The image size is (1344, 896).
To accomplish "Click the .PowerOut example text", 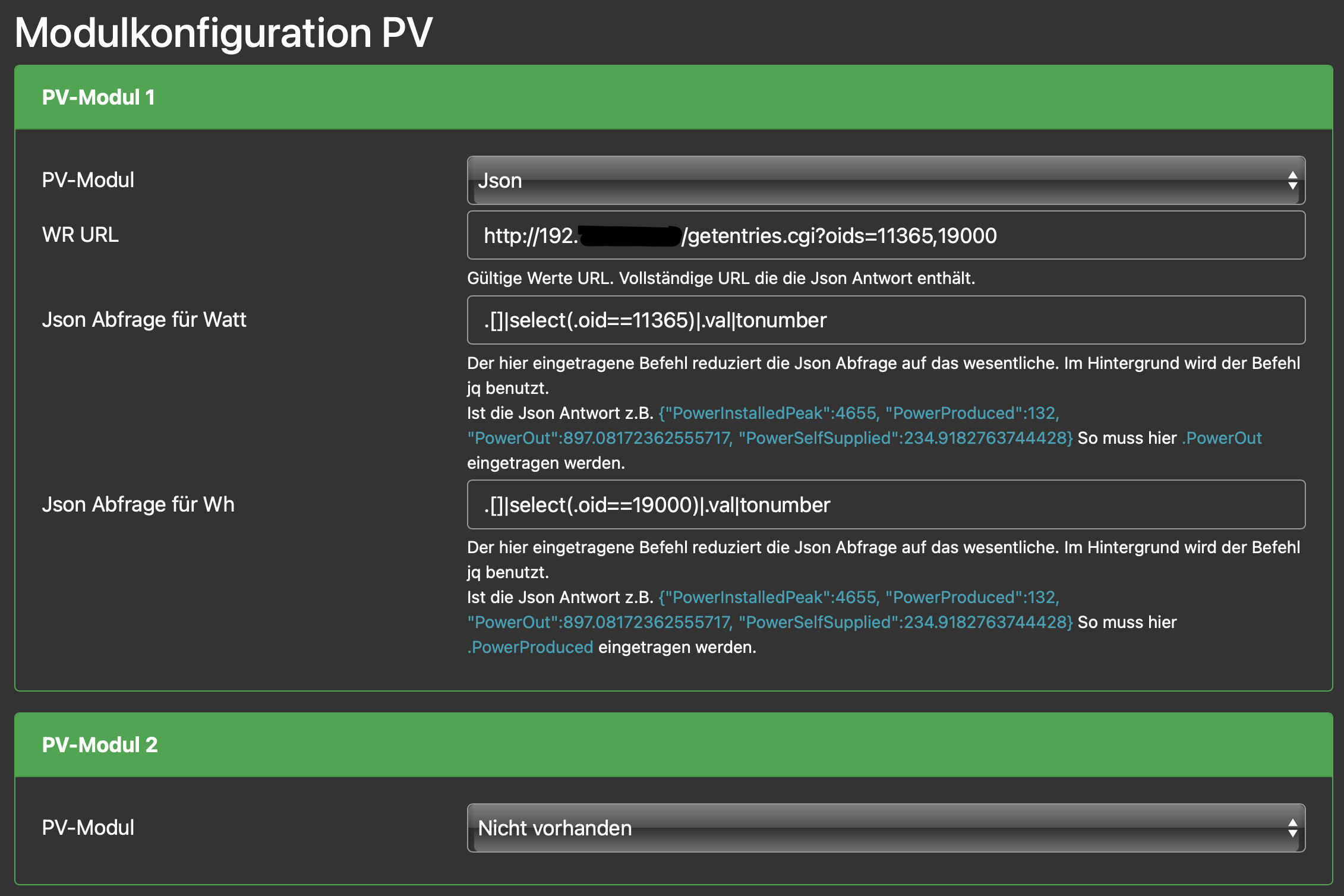I will 1222,438.
